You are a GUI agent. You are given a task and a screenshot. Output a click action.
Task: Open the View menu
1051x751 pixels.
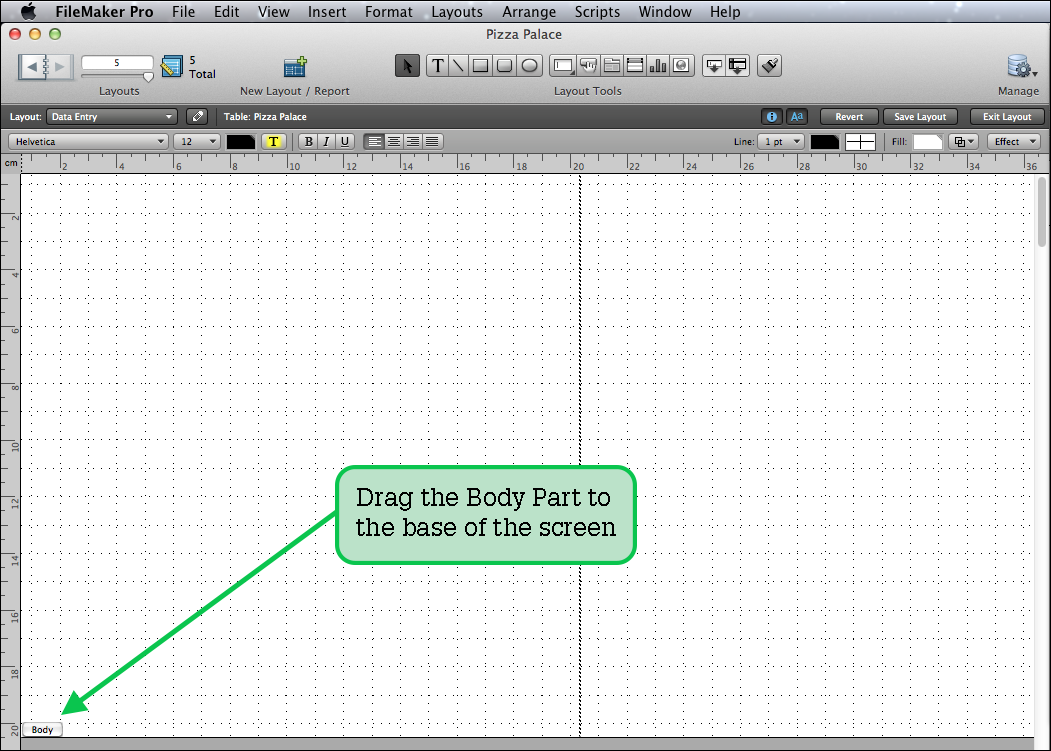(x=273, y=11)
